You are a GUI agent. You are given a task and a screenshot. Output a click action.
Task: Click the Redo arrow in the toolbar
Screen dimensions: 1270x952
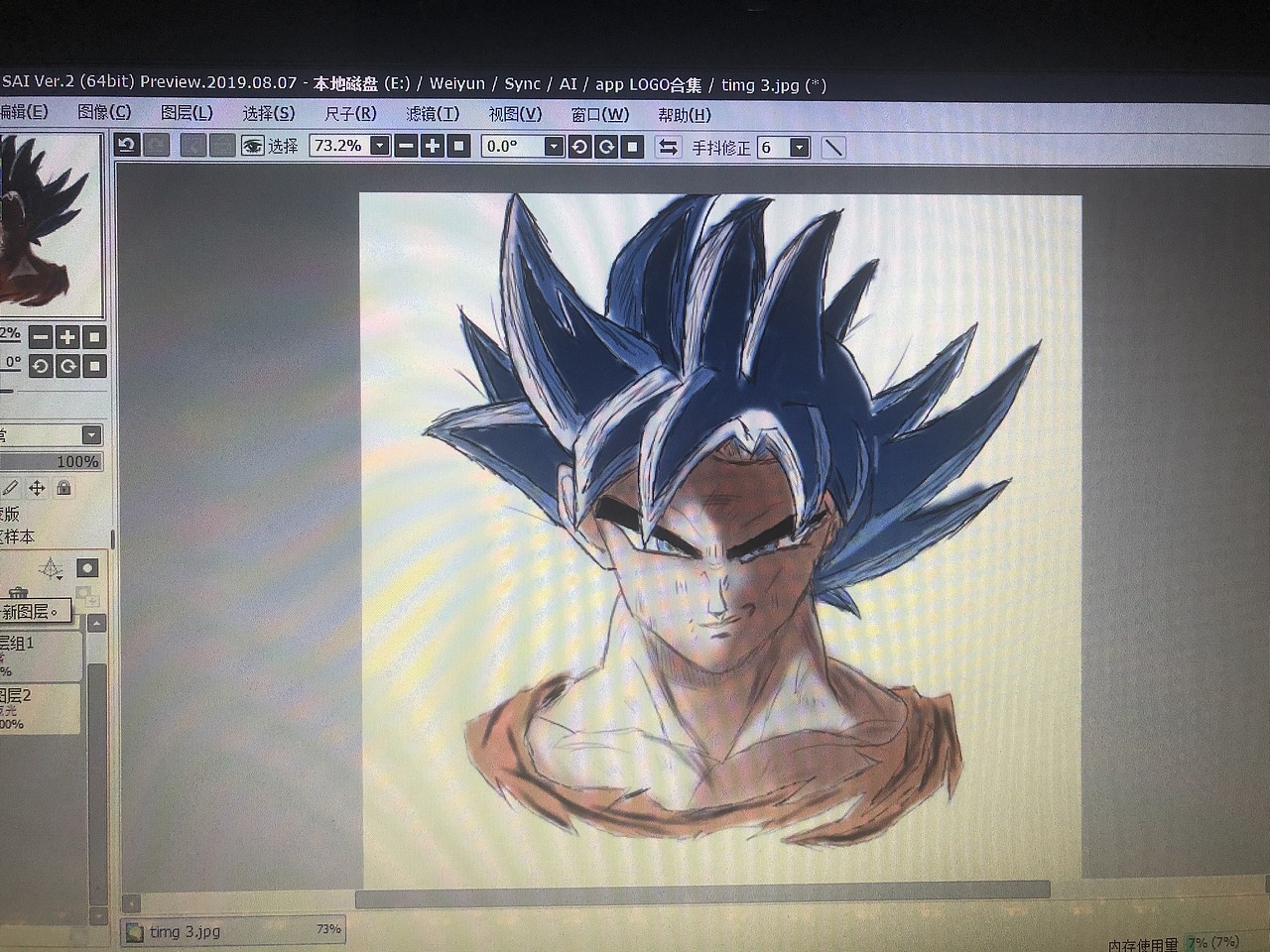pos(156,146)
